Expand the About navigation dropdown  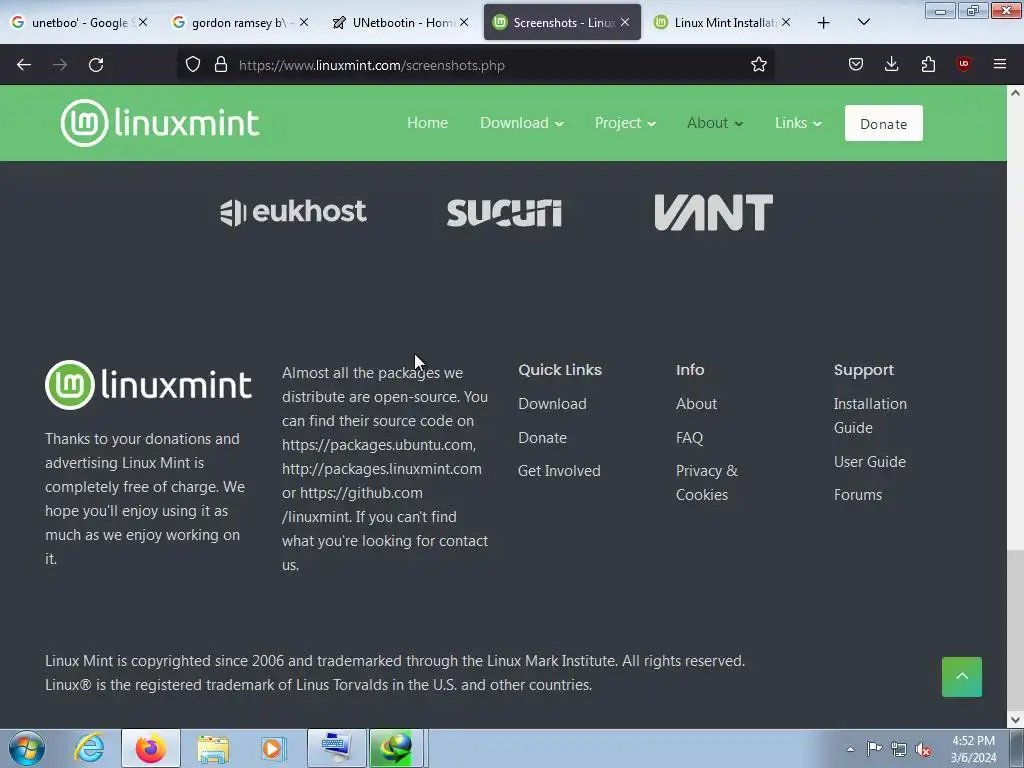(714, 123)
